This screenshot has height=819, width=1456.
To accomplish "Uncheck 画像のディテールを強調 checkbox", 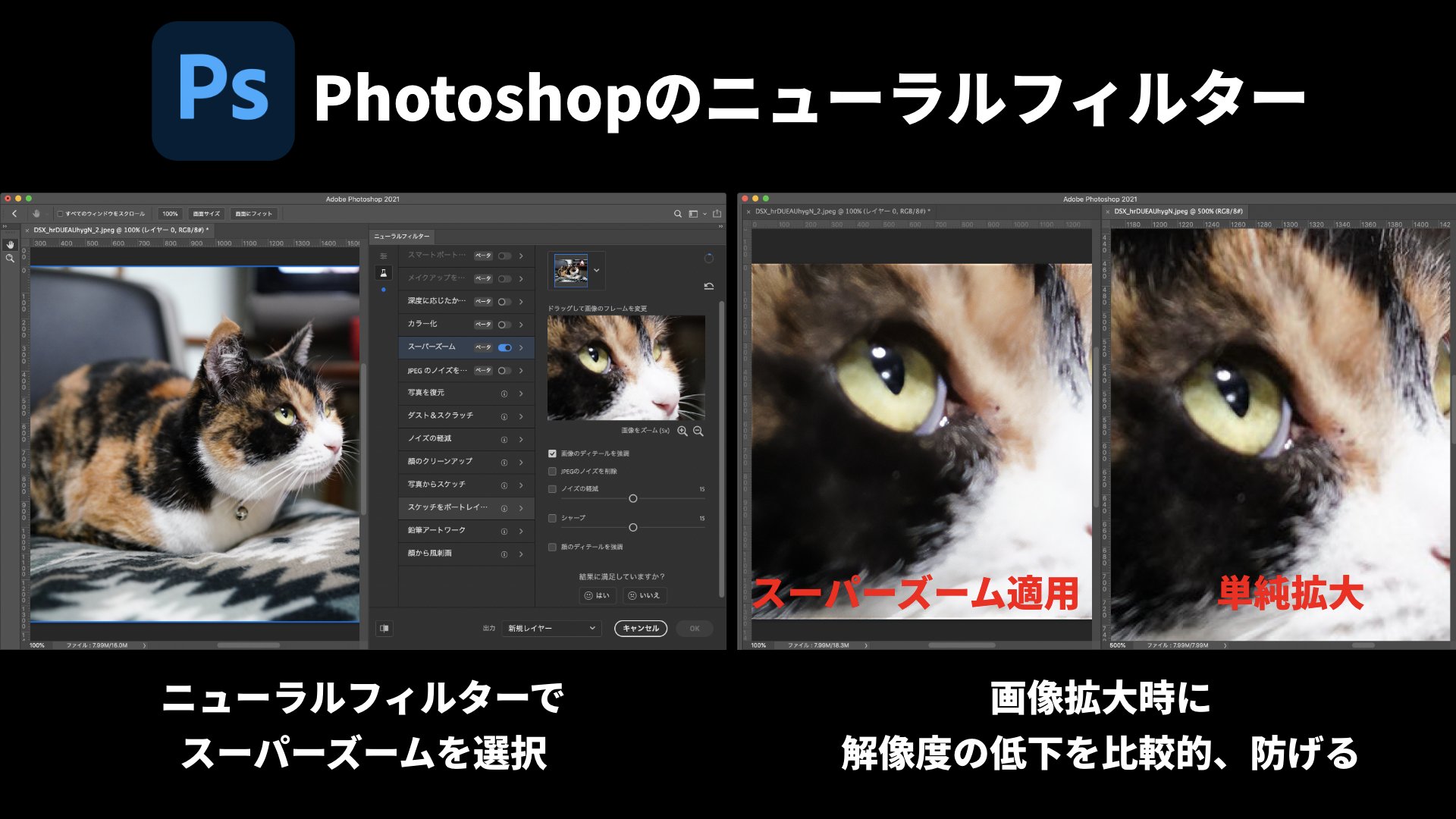I will 552,453.
